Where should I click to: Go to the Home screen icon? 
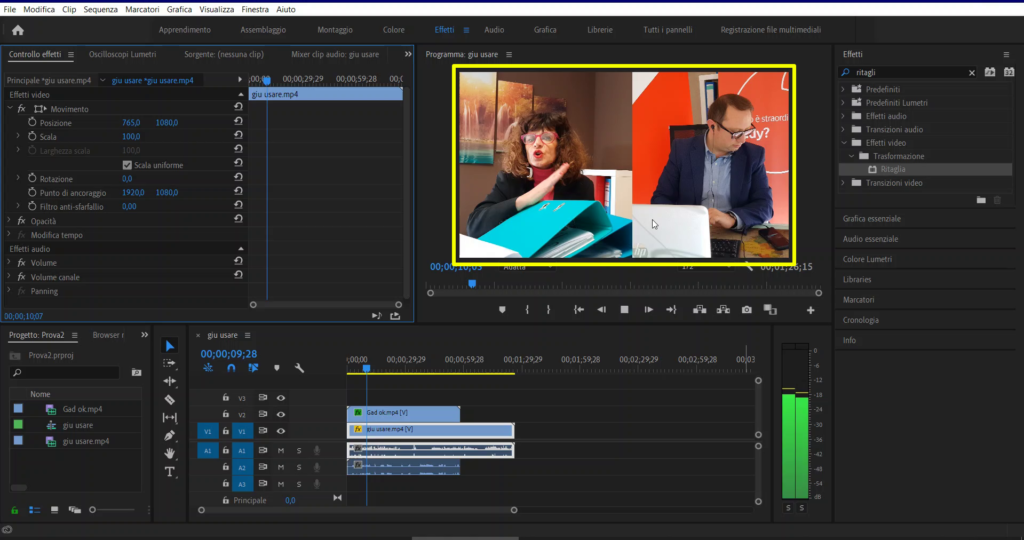coord(18,30)
